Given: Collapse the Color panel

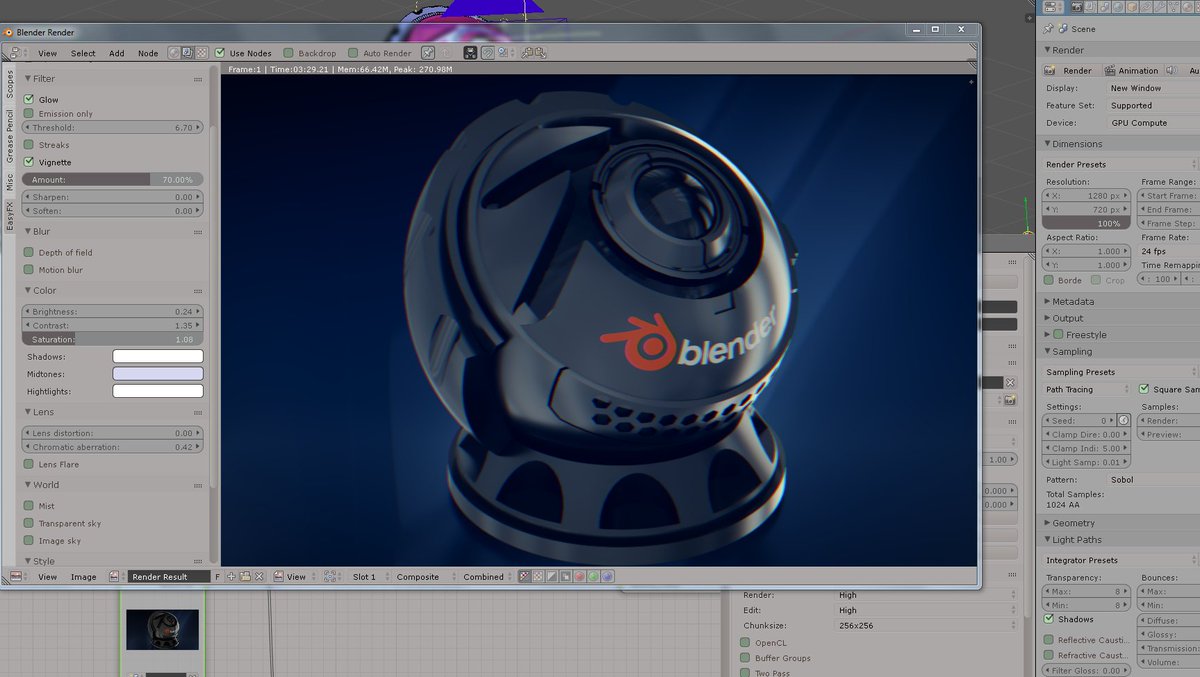Looking at the screenshot, I should pos(27,291).
